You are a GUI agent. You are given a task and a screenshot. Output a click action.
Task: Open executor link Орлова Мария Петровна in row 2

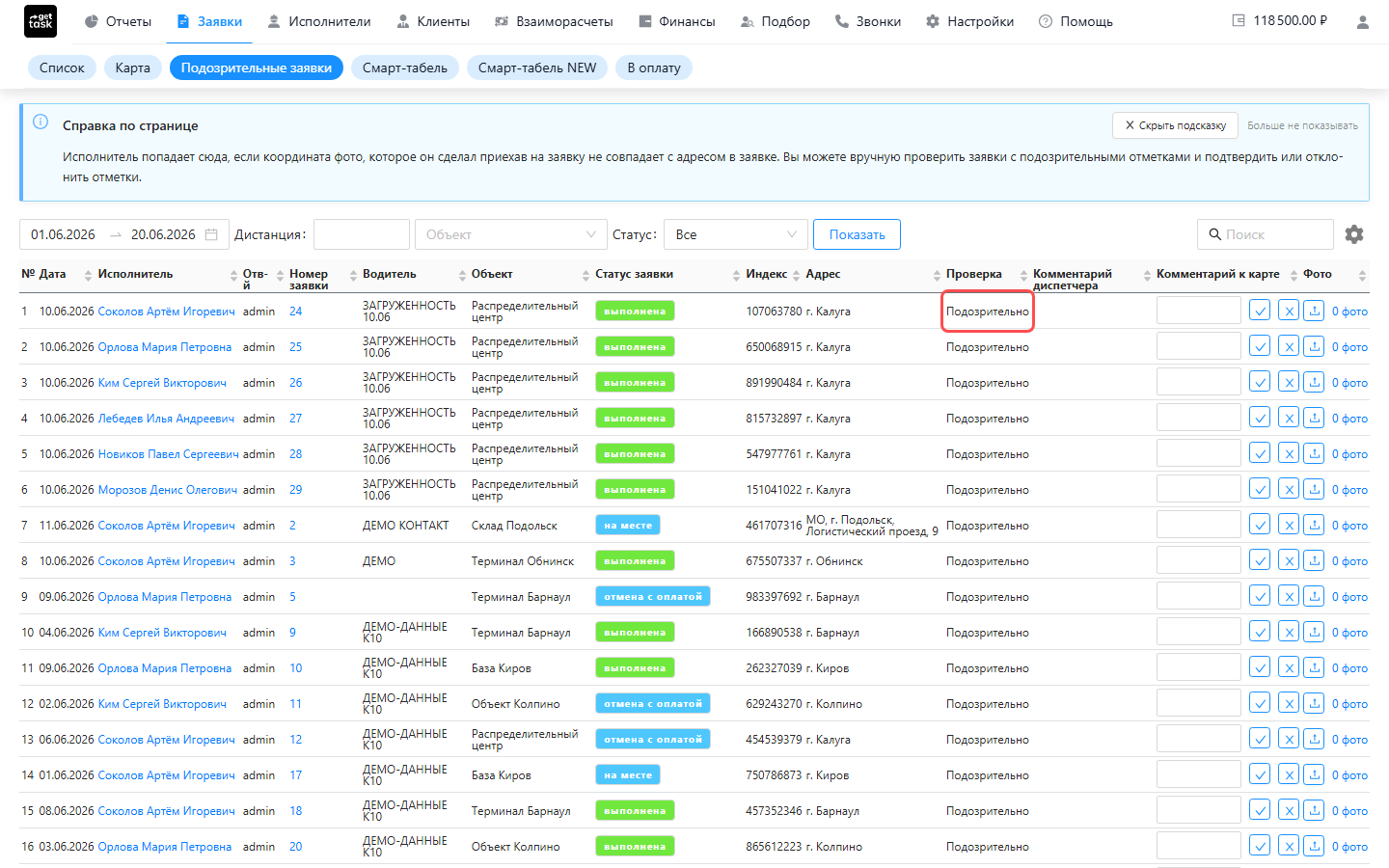coord(165,347)
